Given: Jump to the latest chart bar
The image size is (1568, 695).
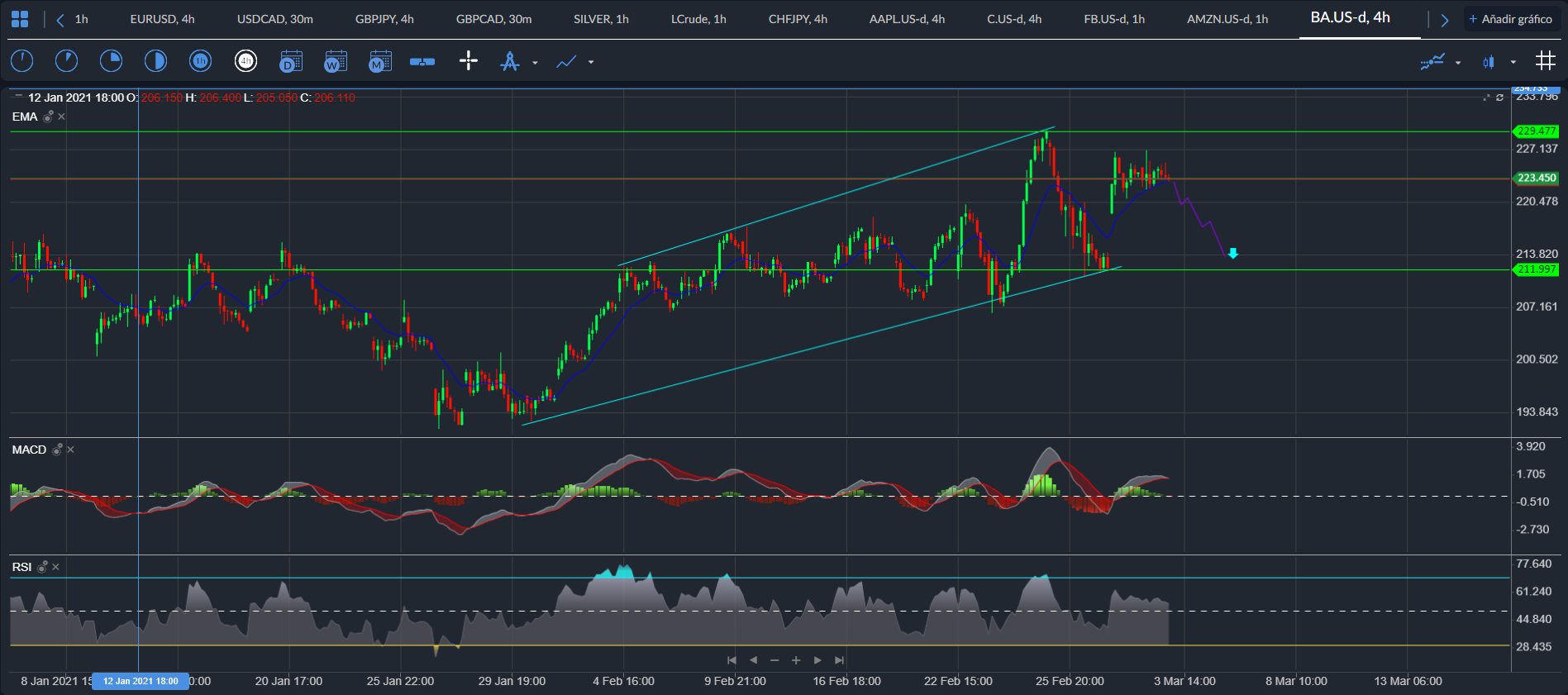Looking at the screenshot, I should pyautogui.click(x=840, y=660).
